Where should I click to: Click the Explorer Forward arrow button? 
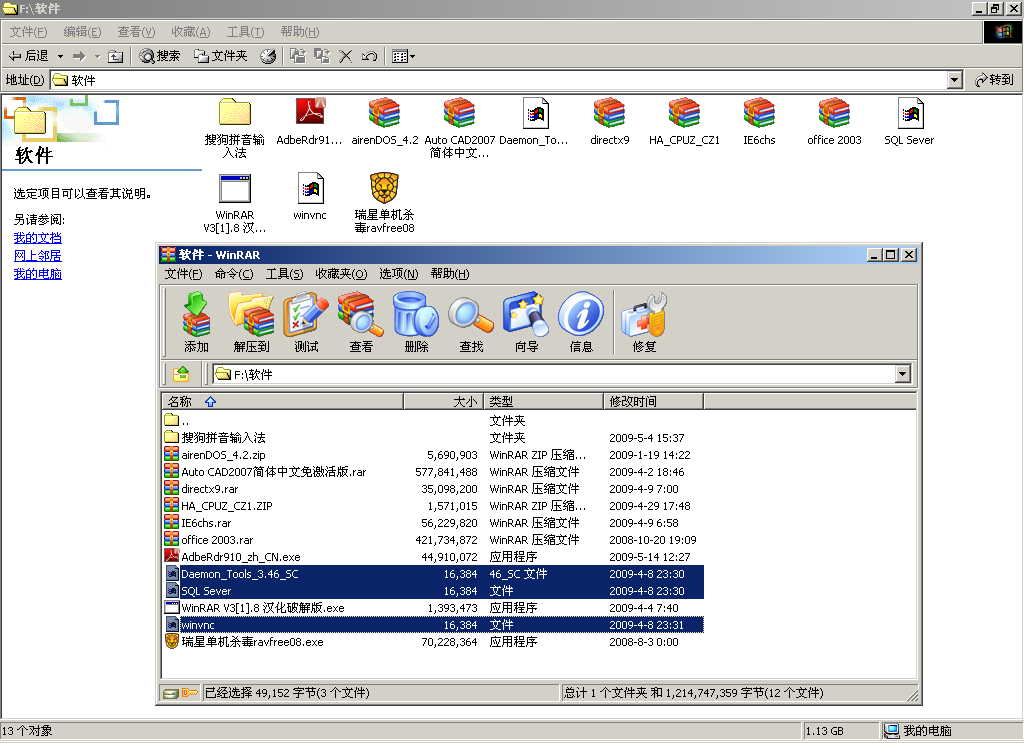pos(79,56)
